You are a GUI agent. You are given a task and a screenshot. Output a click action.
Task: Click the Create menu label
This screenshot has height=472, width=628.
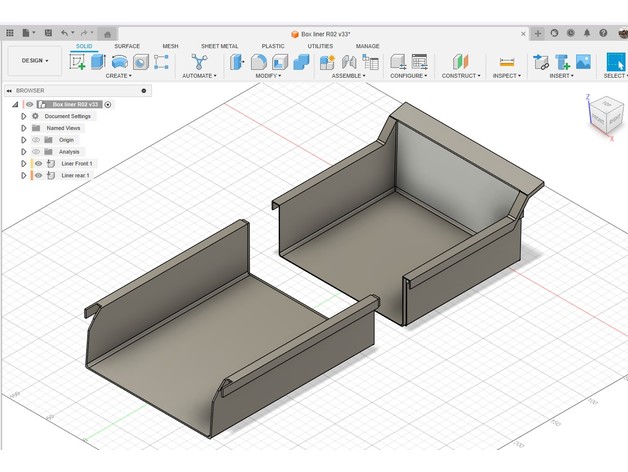(x=118, y=76)
